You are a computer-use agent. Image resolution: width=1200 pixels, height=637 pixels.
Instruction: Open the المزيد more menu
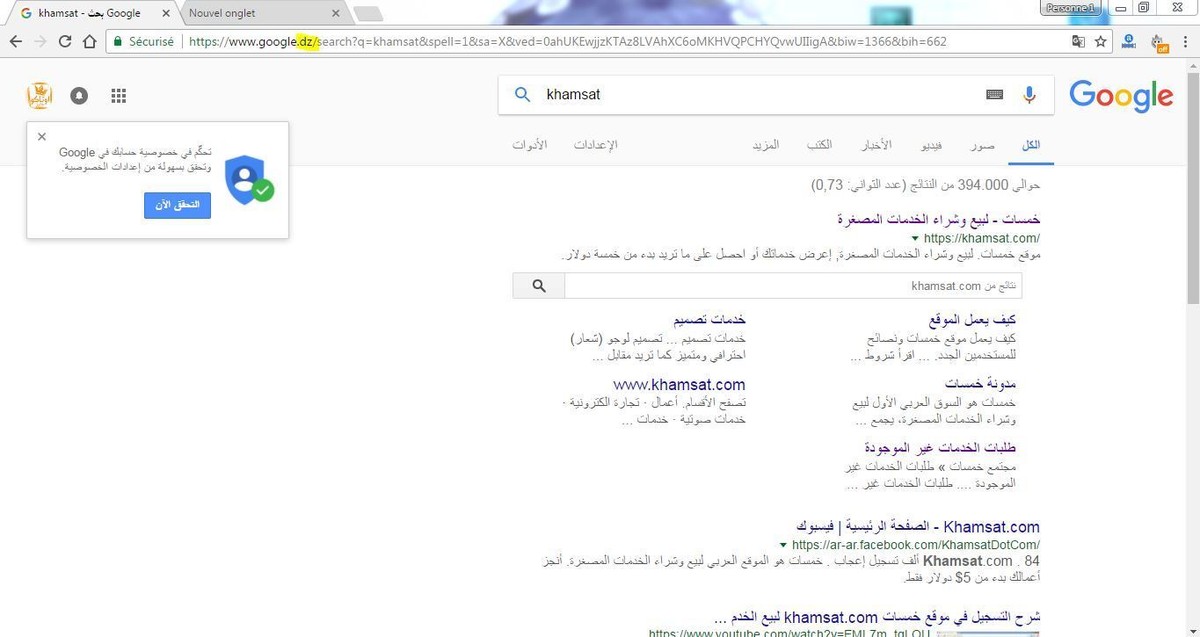tap(766, 145)
